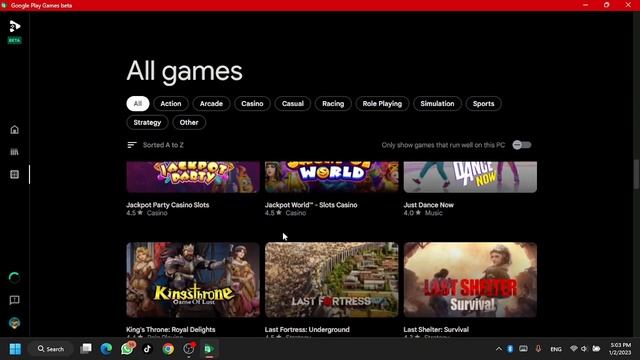
Task: Show hidden system tray icons
Action: point(499,349)
